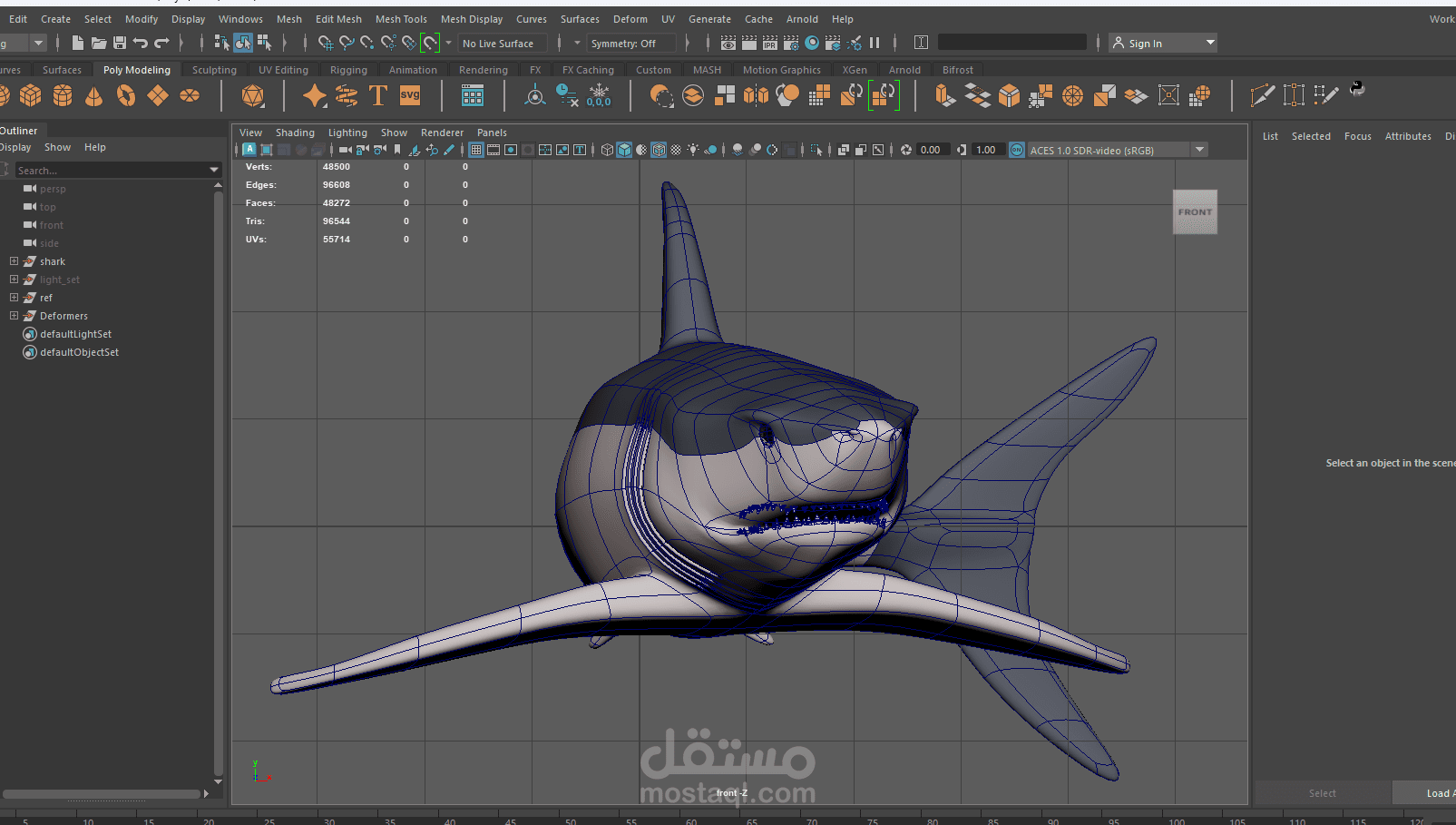The image size is (1456, 825).
Task: Open the Mesh Tools menu
Action: pyautogui.click(x=401, y=19)
